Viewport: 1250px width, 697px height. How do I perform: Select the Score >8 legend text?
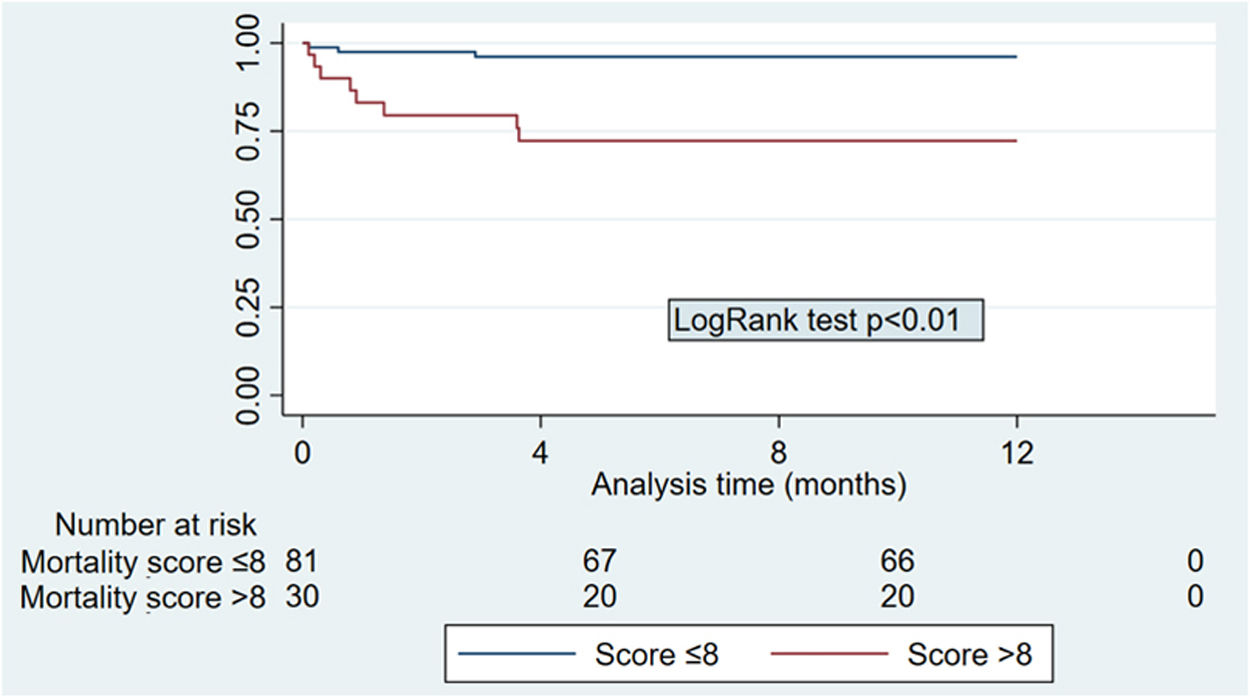(969, 655)
